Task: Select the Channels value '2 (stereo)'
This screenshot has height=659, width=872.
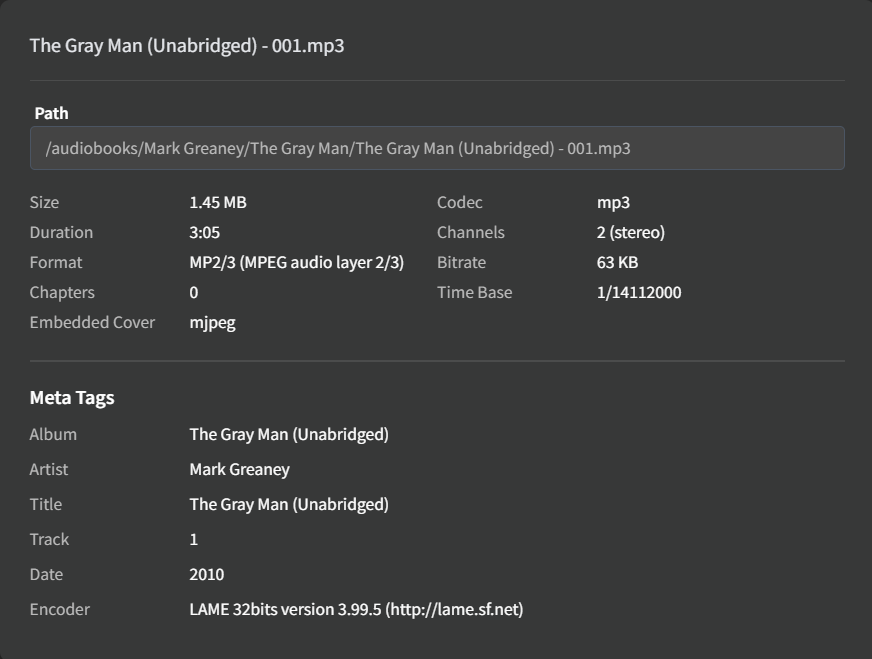Action: 631,232
